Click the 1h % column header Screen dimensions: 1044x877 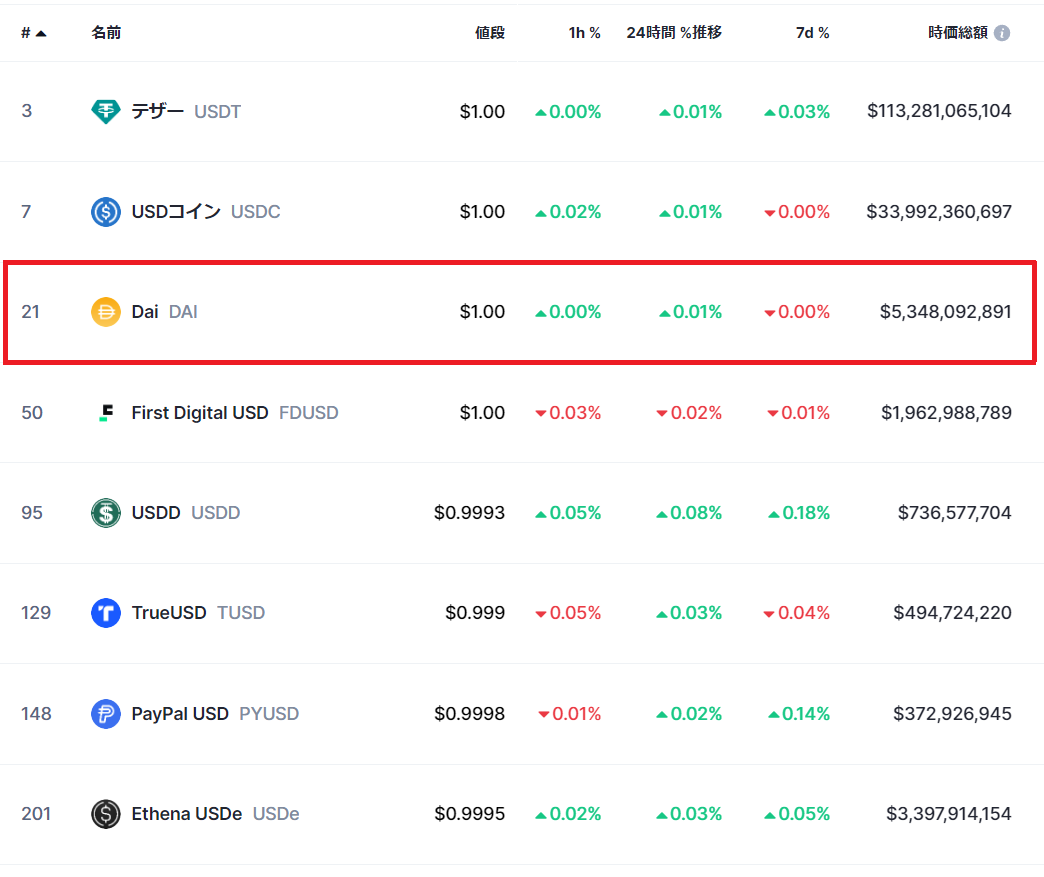584,32
